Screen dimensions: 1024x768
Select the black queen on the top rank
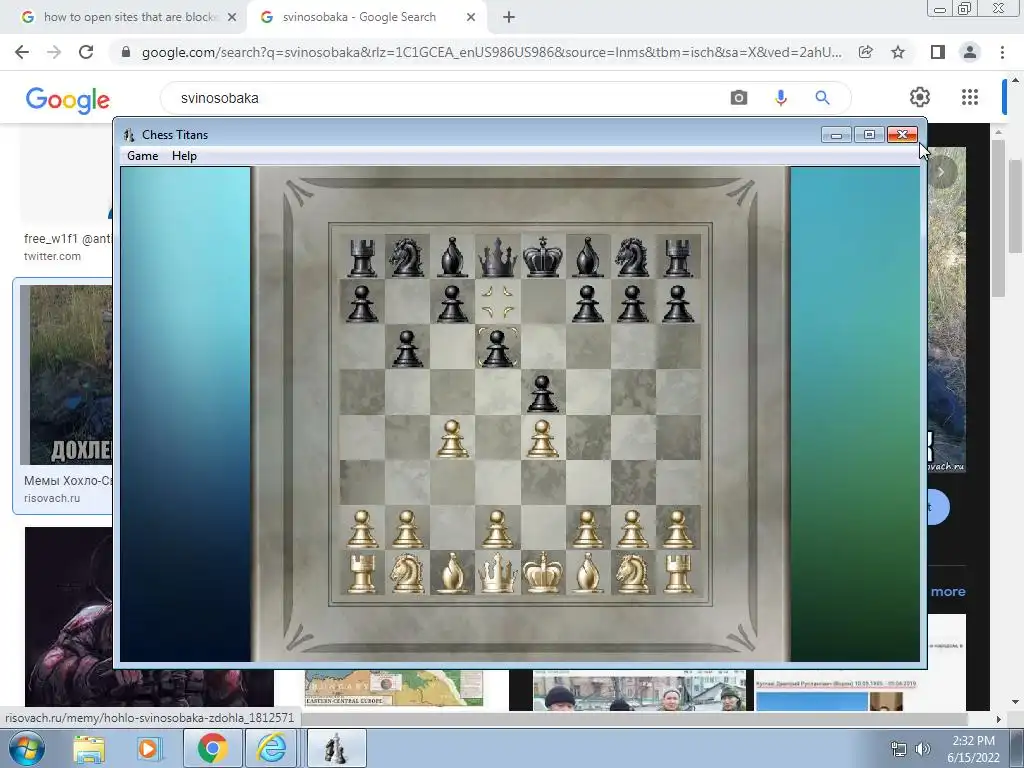(x=497, y=257)
